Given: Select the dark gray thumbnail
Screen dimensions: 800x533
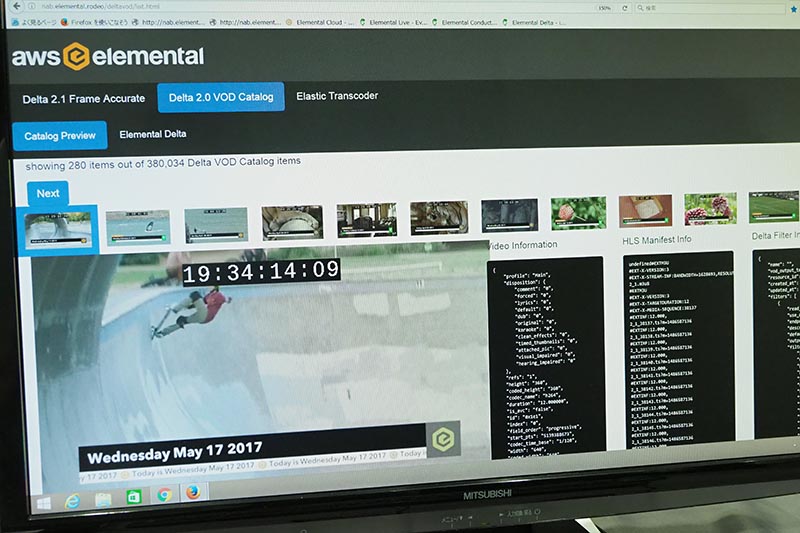Looking at the screenshot, I should click(509, 215).
